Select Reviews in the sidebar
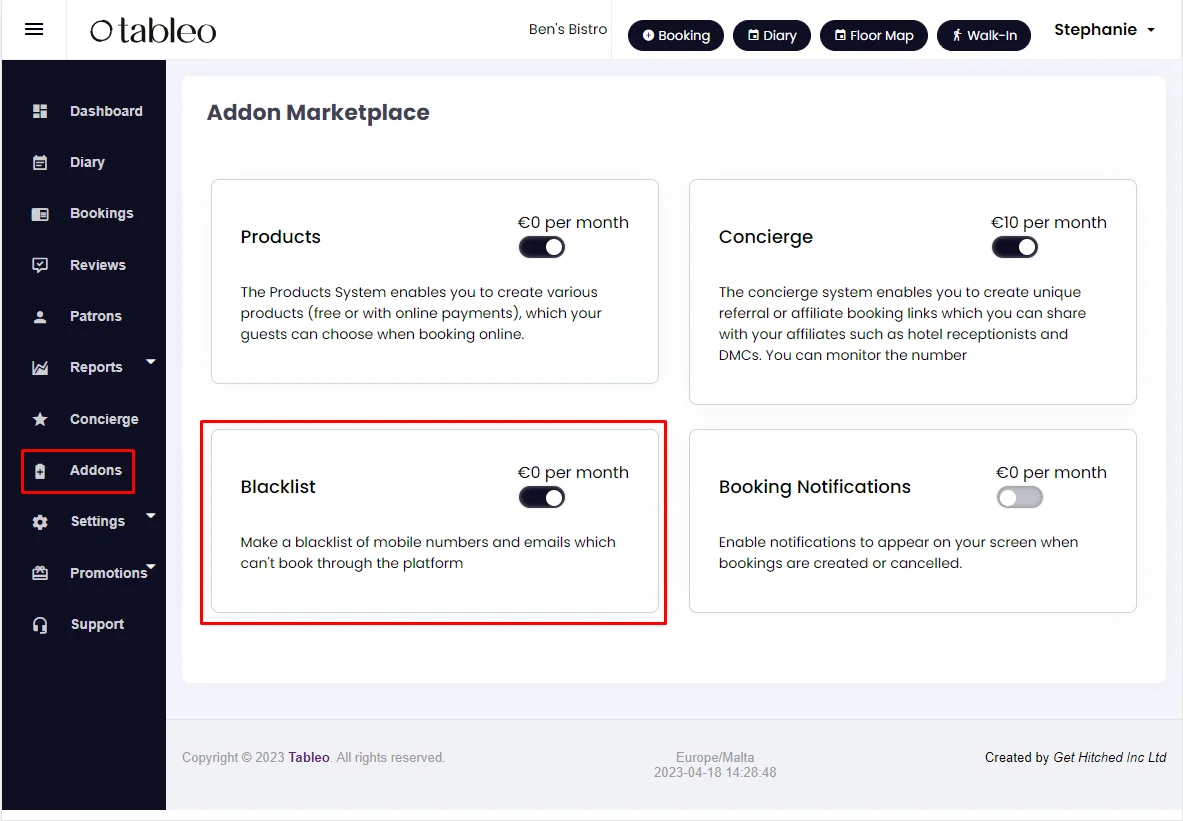 click(x=98, y=265)
